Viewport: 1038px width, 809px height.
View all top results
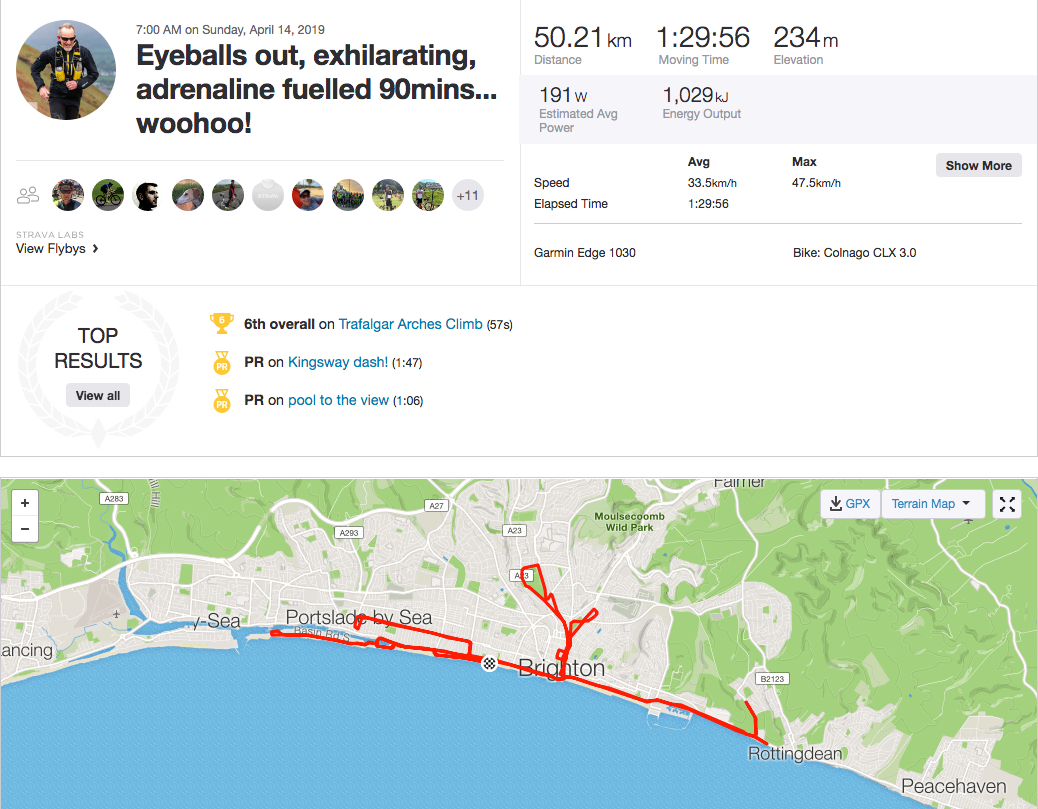point(98,396)
